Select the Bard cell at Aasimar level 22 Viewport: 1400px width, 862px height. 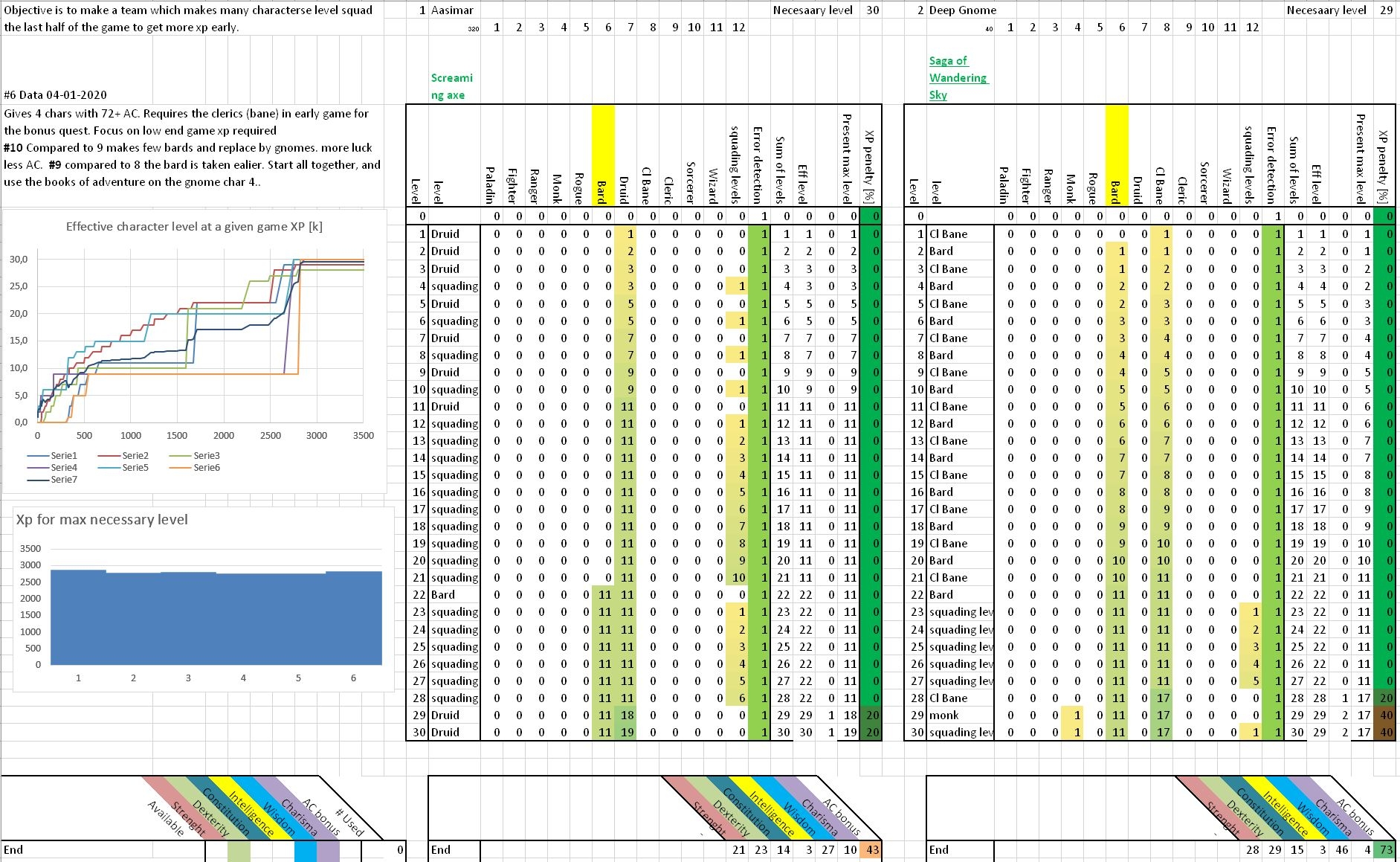tap(454, 594)
